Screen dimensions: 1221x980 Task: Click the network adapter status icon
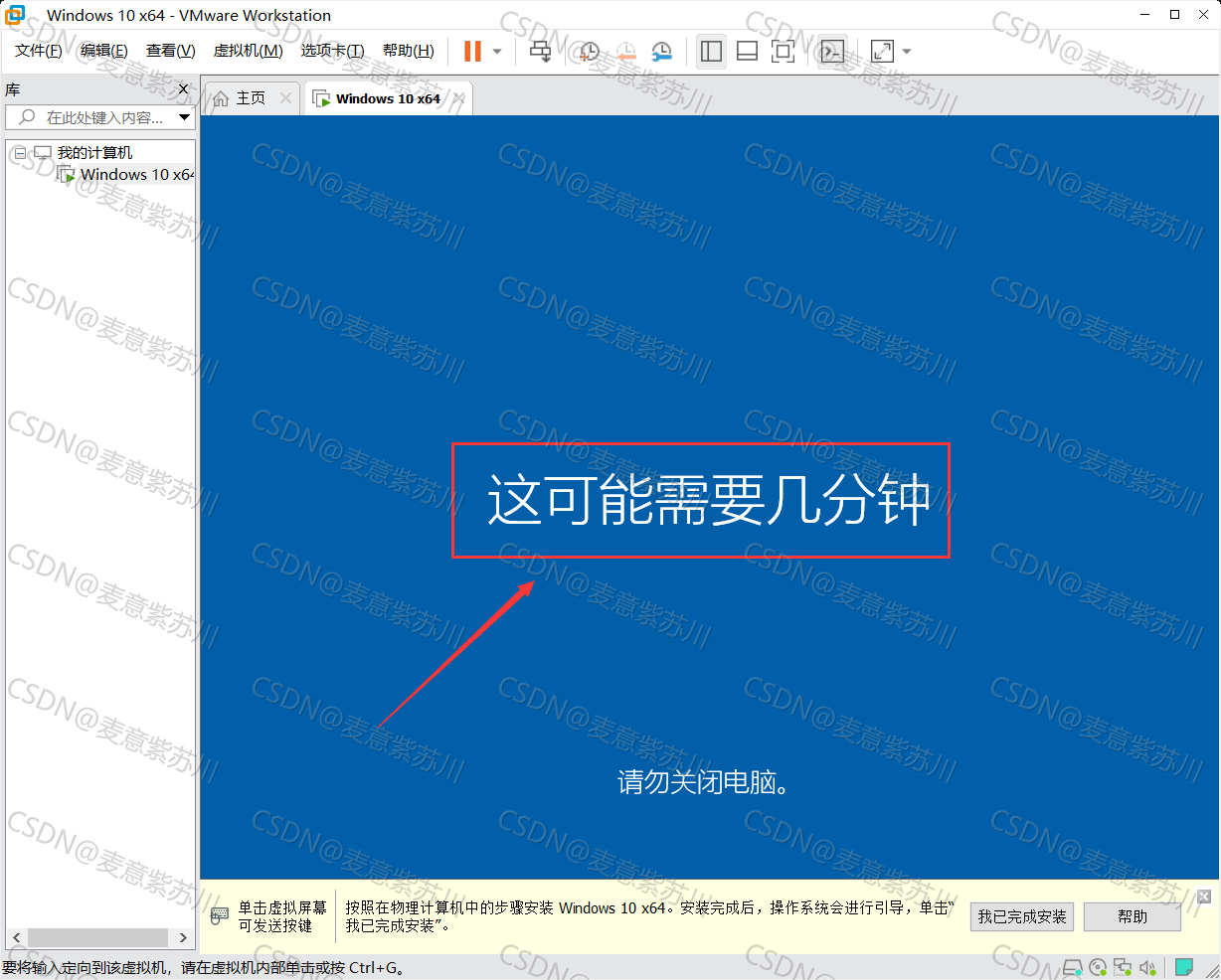point(1123,967)
